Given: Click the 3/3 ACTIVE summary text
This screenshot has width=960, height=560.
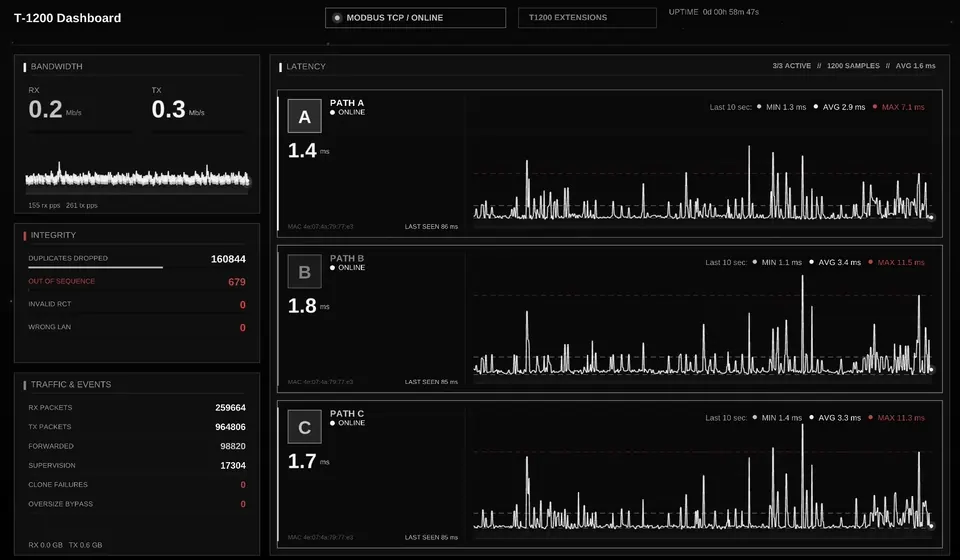Looking at the screenshot, I should click(791, 66).
